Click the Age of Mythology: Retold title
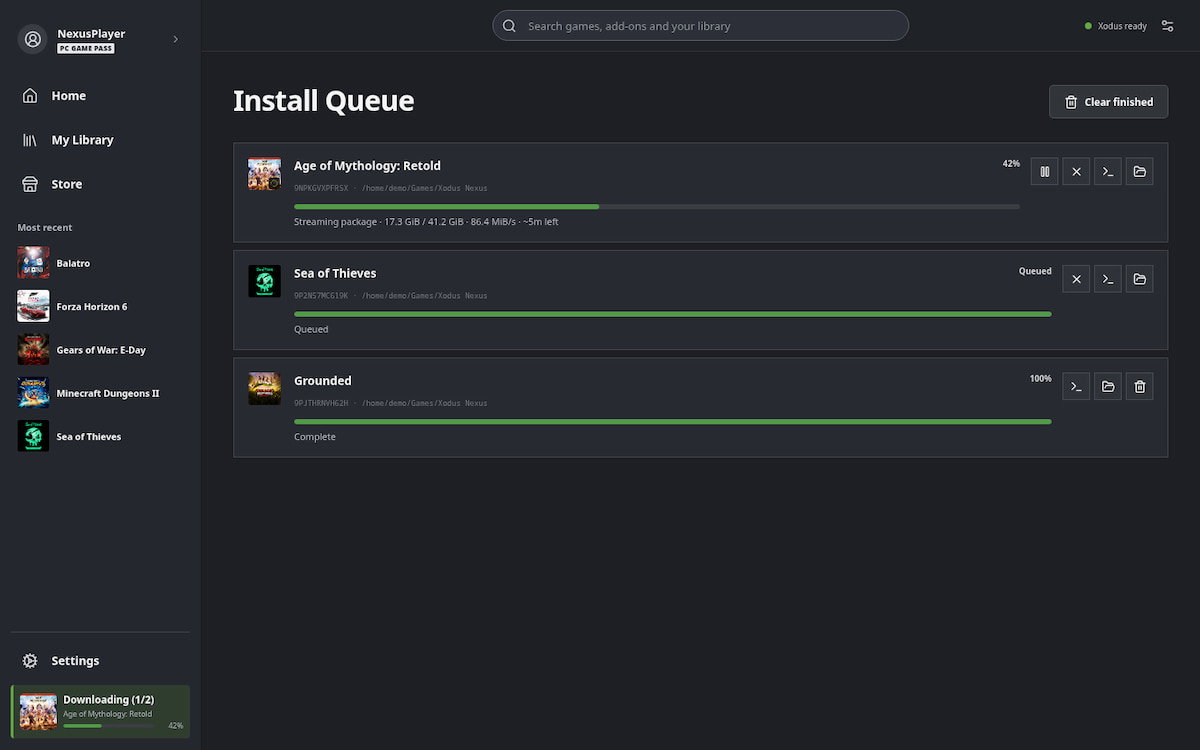Image resolution: width=1200 pixels, height=750 pixels. click(367, 166)
